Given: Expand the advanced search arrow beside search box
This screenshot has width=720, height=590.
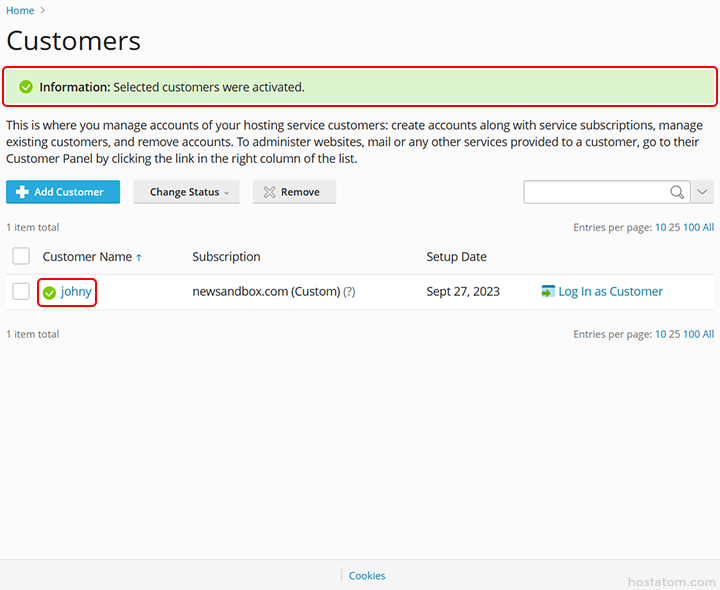Looking at the screenshot, I should coord(702,192).
